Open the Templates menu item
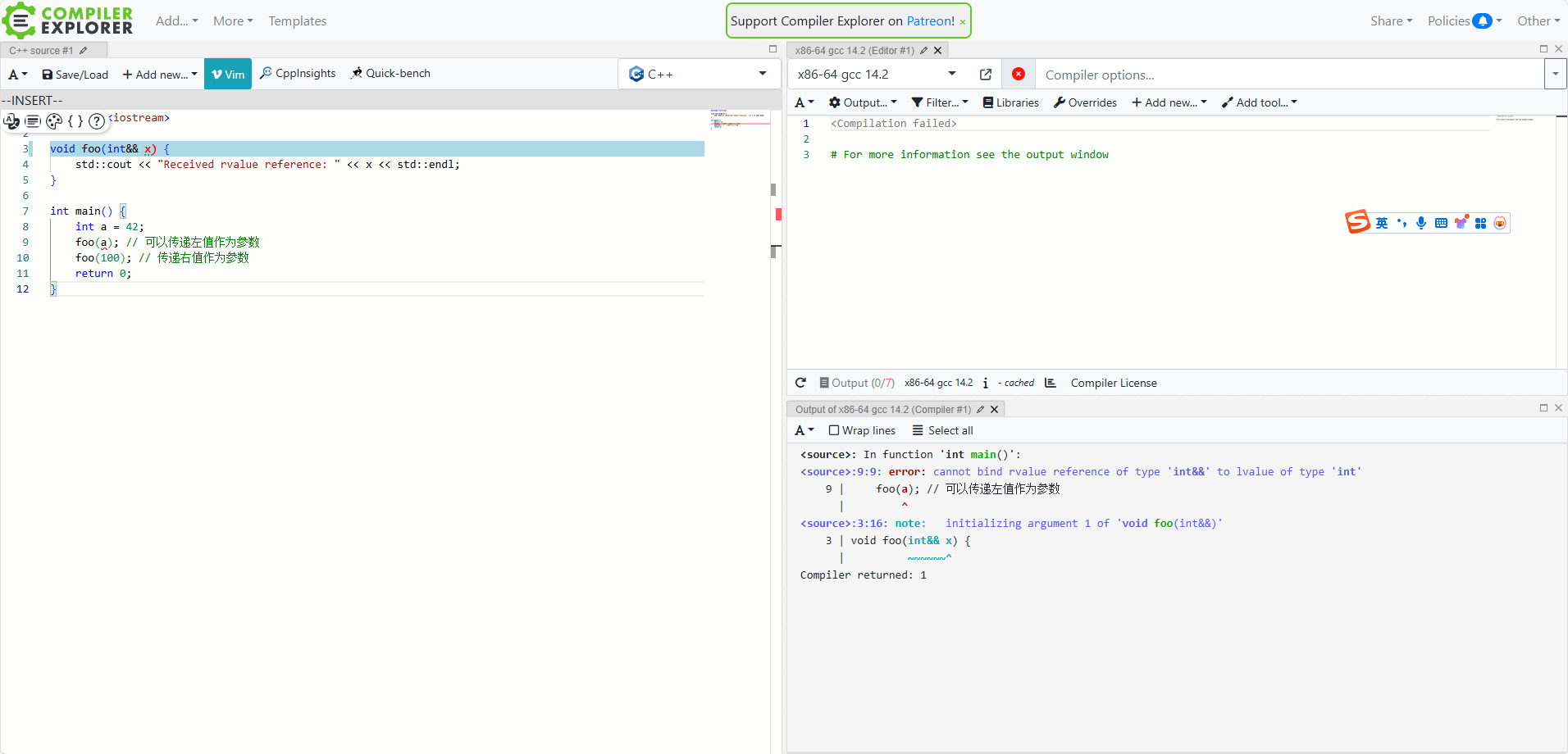This screenshot has height=754, width=1568. [x=297, y=21]
